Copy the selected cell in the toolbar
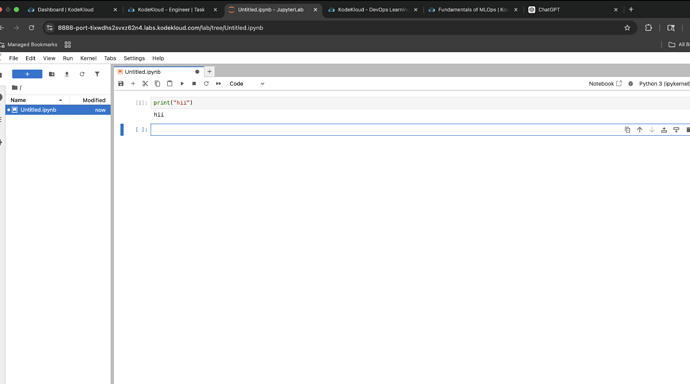This screenshot has width=690, height=384. coord(157,84)
